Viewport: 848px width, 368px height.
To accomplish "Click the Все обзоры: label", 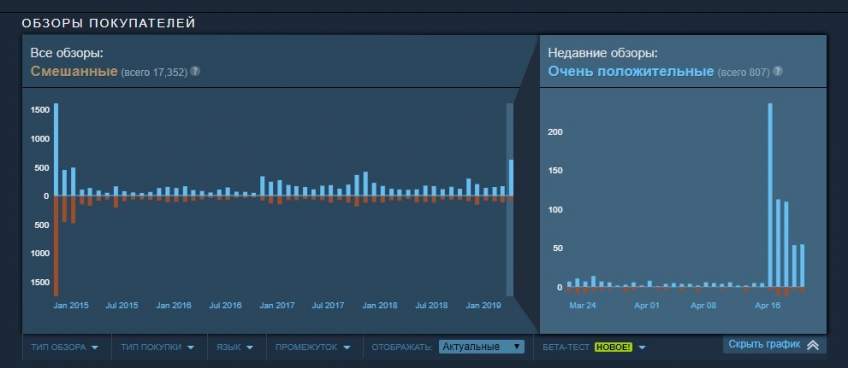I will coord(67,53).
